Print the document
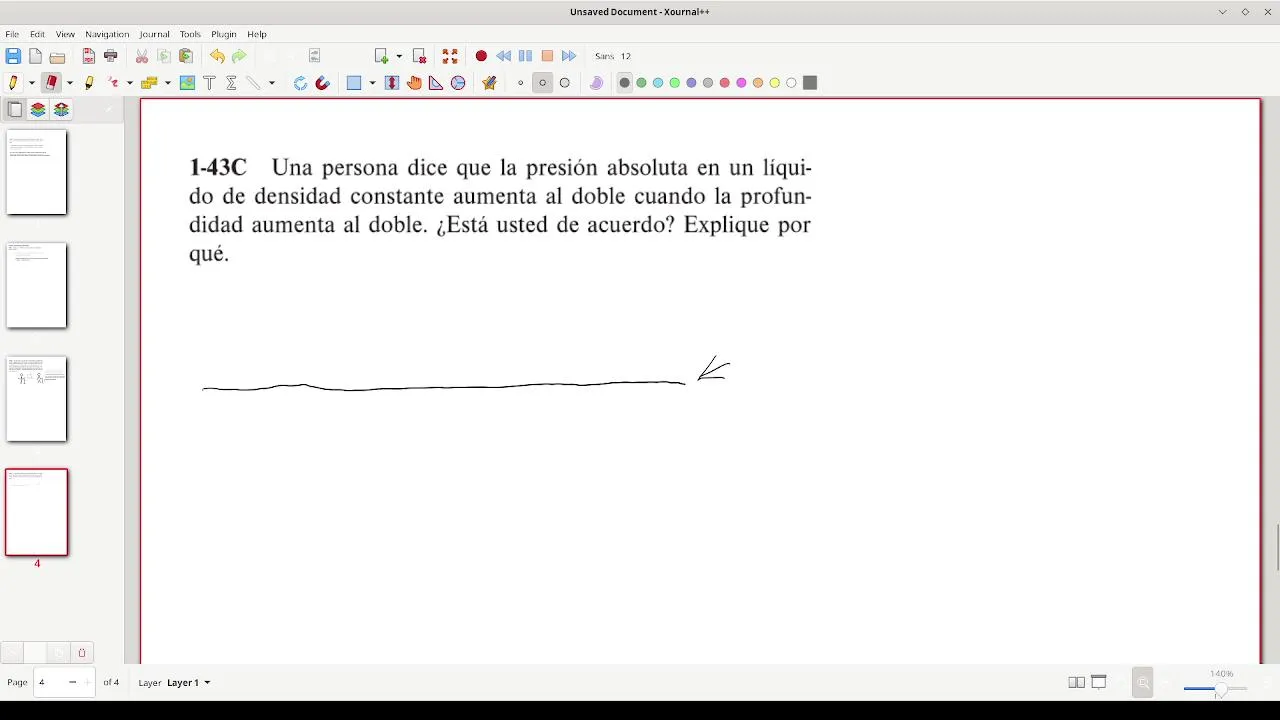 (111, 56)
